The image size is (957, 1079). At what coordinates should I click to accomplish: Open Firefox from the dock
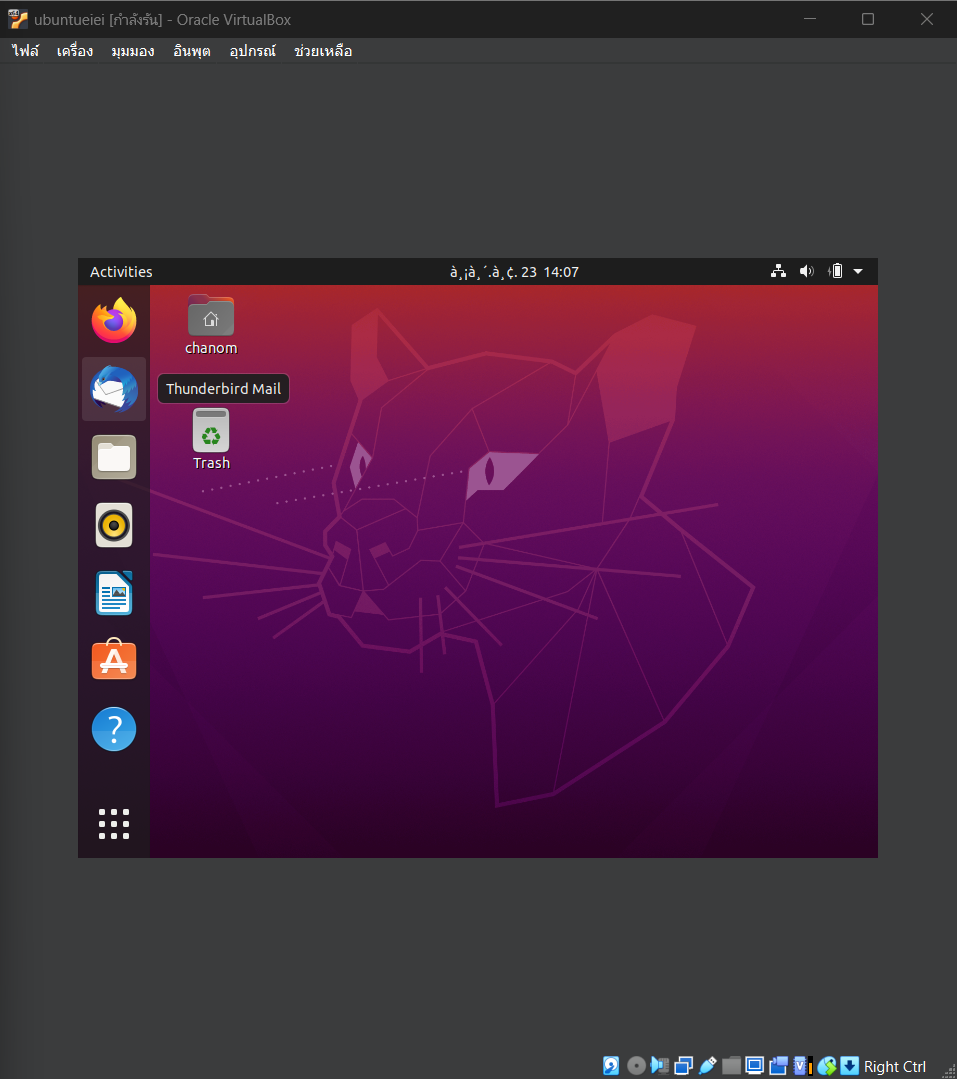pyautogui.click(x=113, y=320)
